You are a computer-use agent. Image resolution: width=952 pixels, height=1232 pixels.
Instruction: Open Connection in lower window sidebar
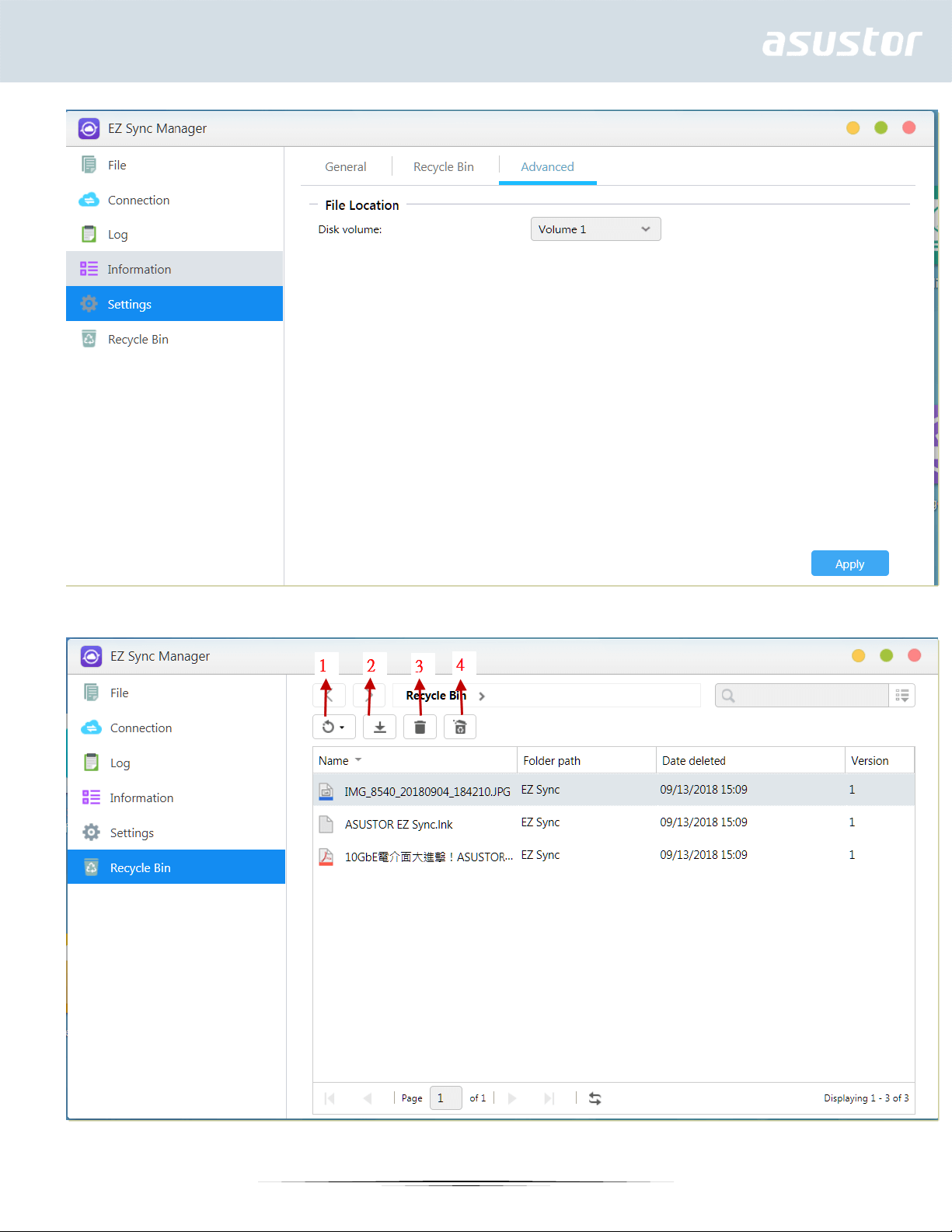pos(176,728)
